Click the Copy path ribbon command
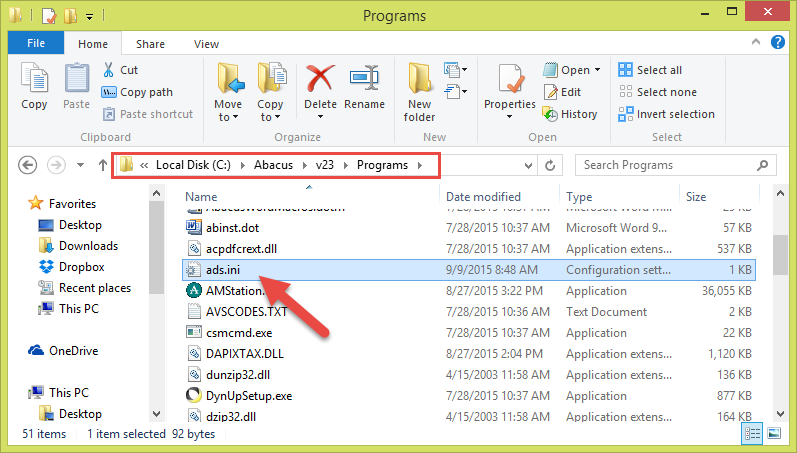The width and height of the screenshot is (797, 453). pos(137,92)
